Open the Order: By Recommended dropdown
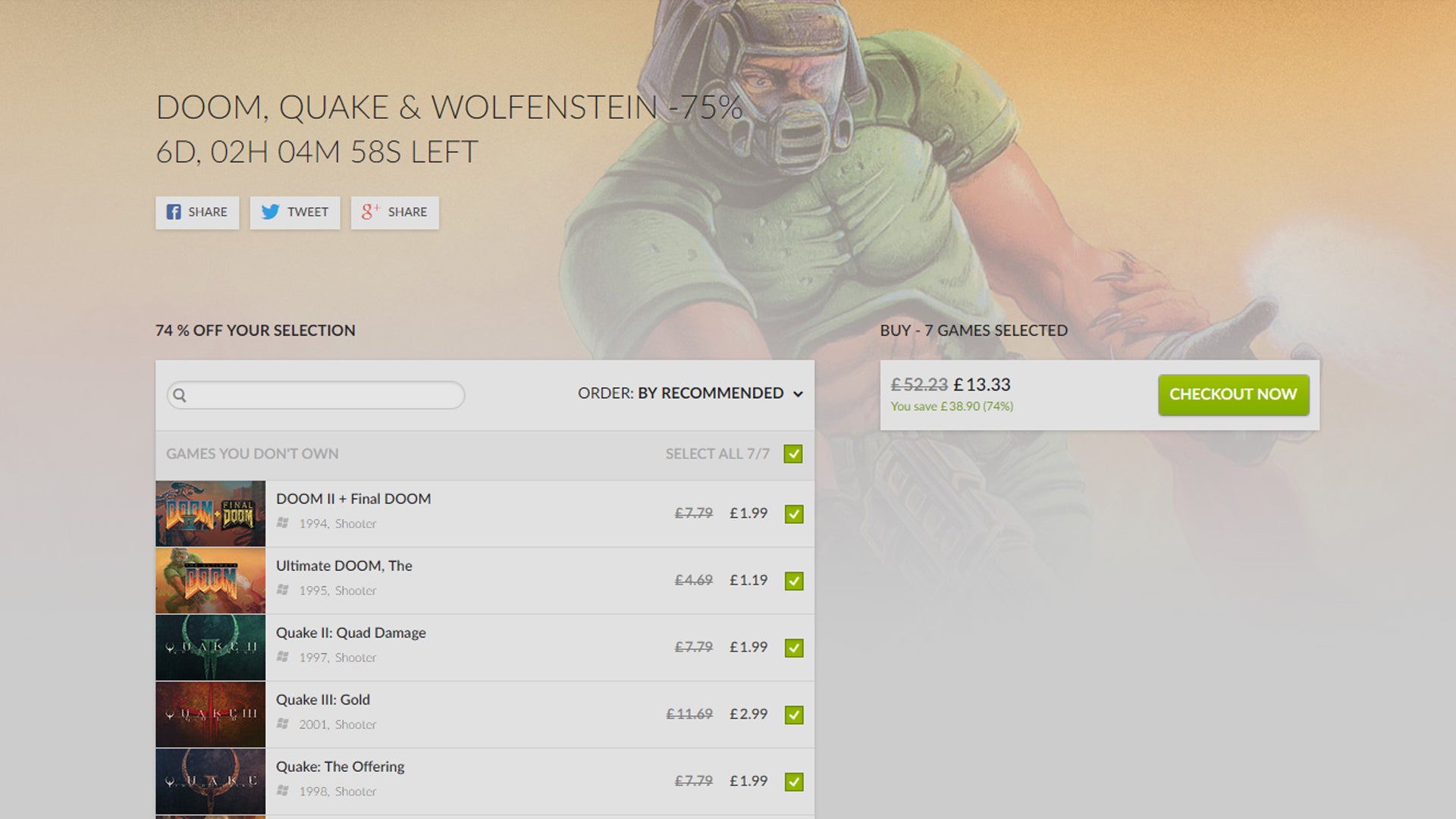This screenshot has width=1456, height=819. (690, 394)
